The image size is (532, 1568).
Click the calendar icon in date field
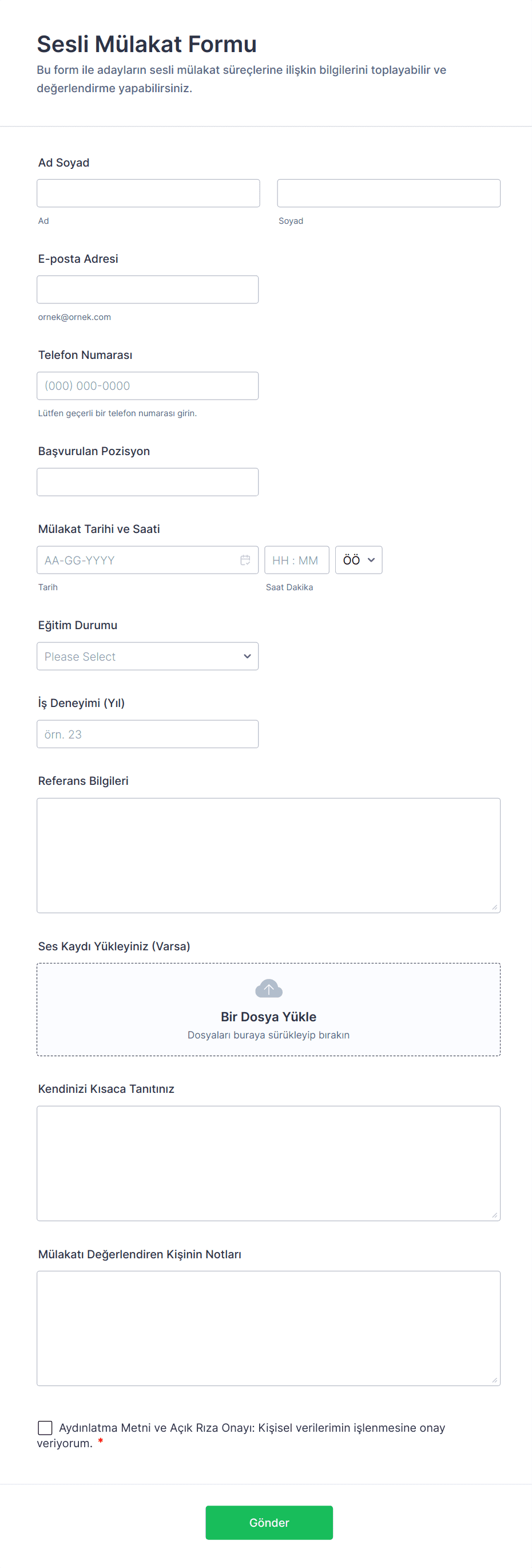tap(245, 560)
